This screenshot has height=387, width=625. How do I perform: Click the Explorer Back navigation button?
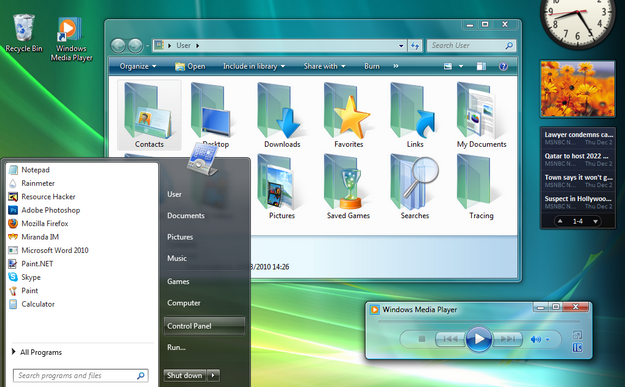[x=118, y=45]
